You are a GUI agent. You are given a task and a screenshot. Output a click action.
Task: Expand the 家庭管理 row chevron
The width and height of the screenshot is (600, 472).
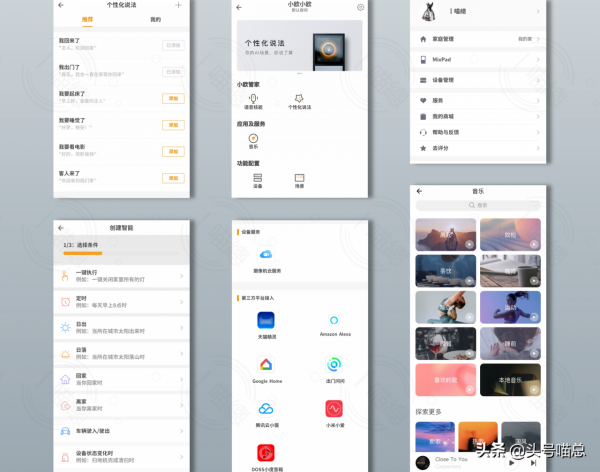pos(538,38)
